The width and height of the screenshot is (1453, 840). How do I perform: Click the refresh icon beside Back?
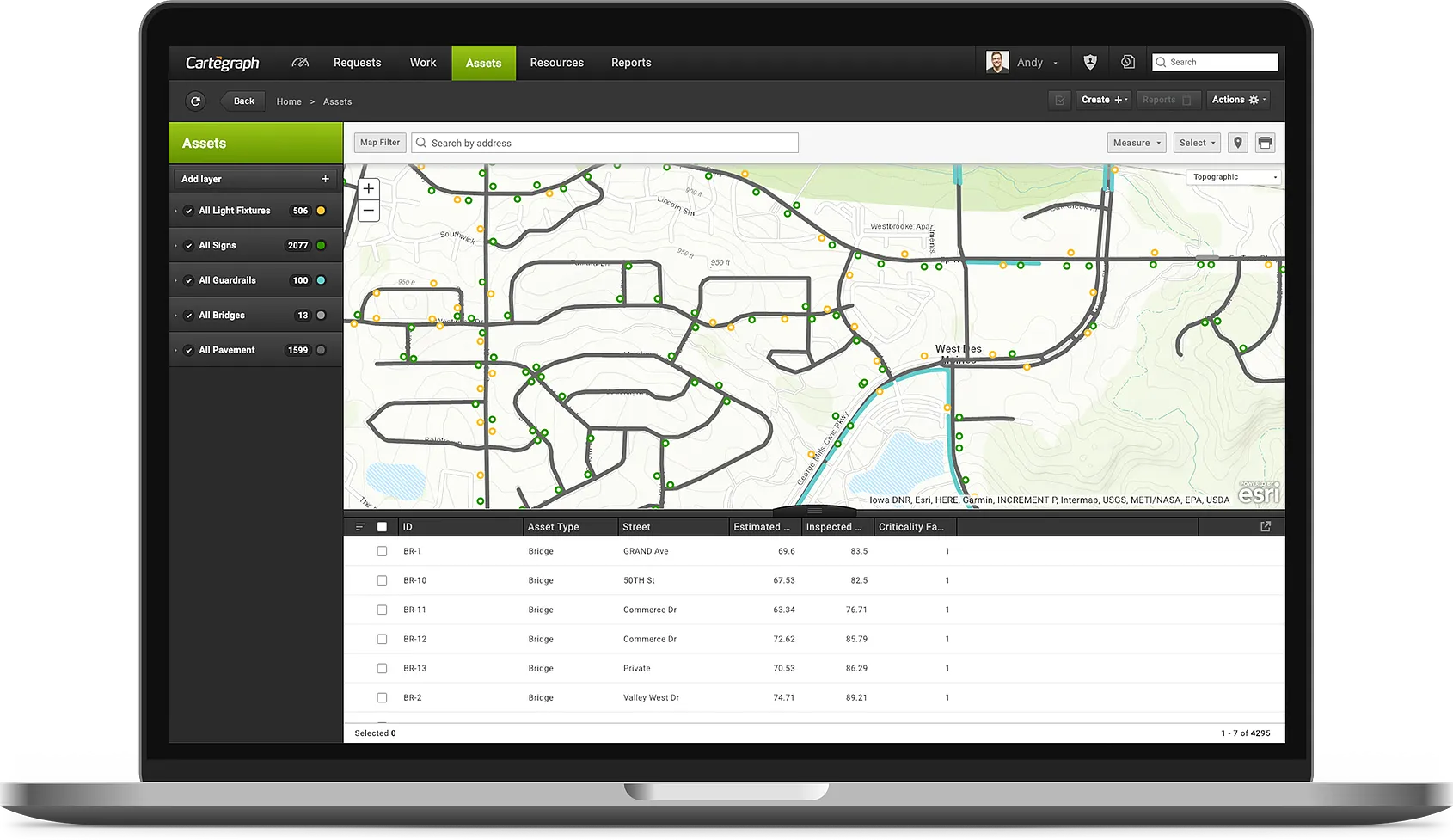click(196, 101)
